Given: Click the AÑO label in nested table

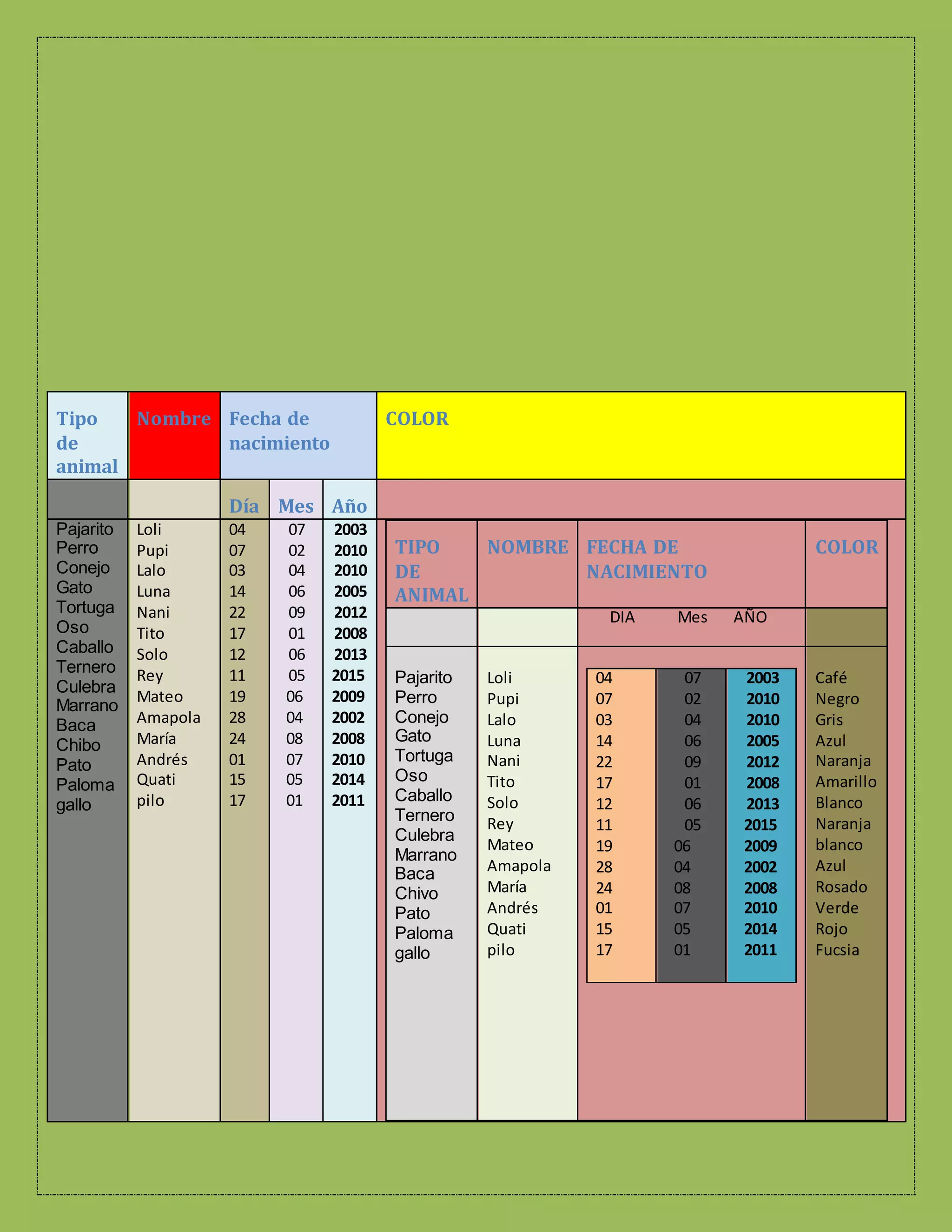Looking at the screenshot, I should pyautogui.click(x=749, y=616).
